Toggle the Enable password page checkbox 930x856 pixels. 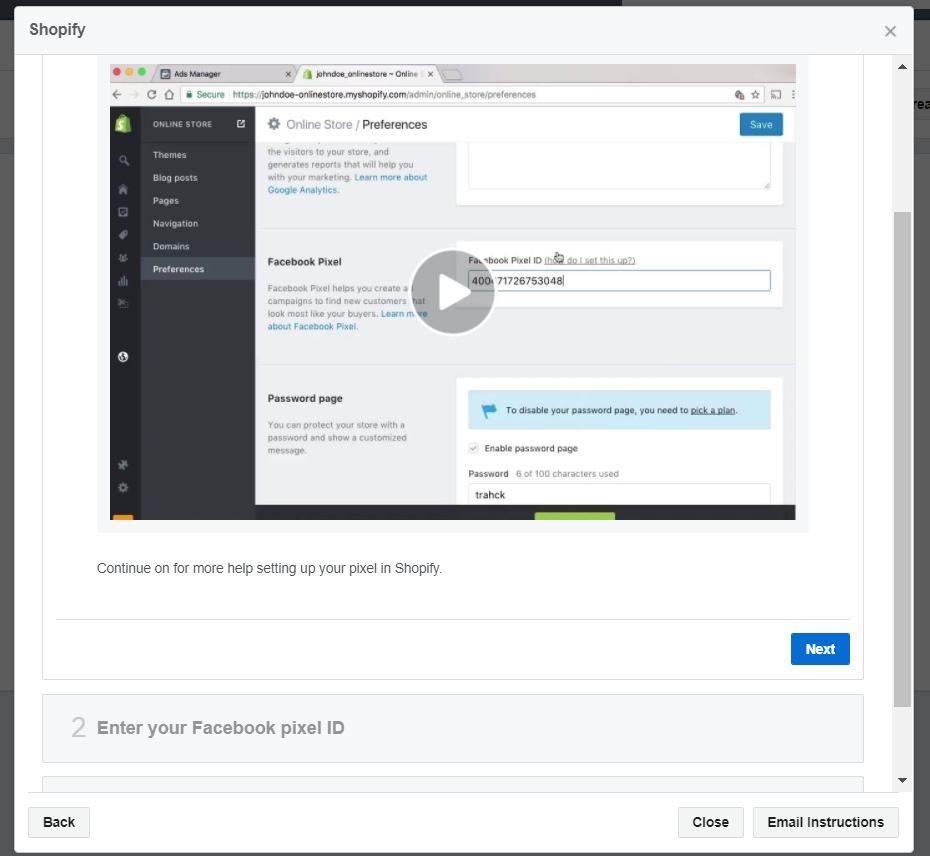474,449
